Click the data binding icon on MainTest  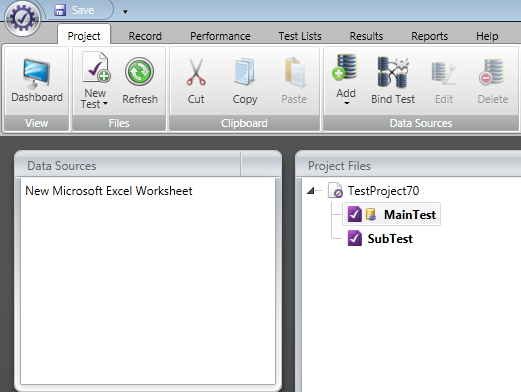tap(371, 214)
